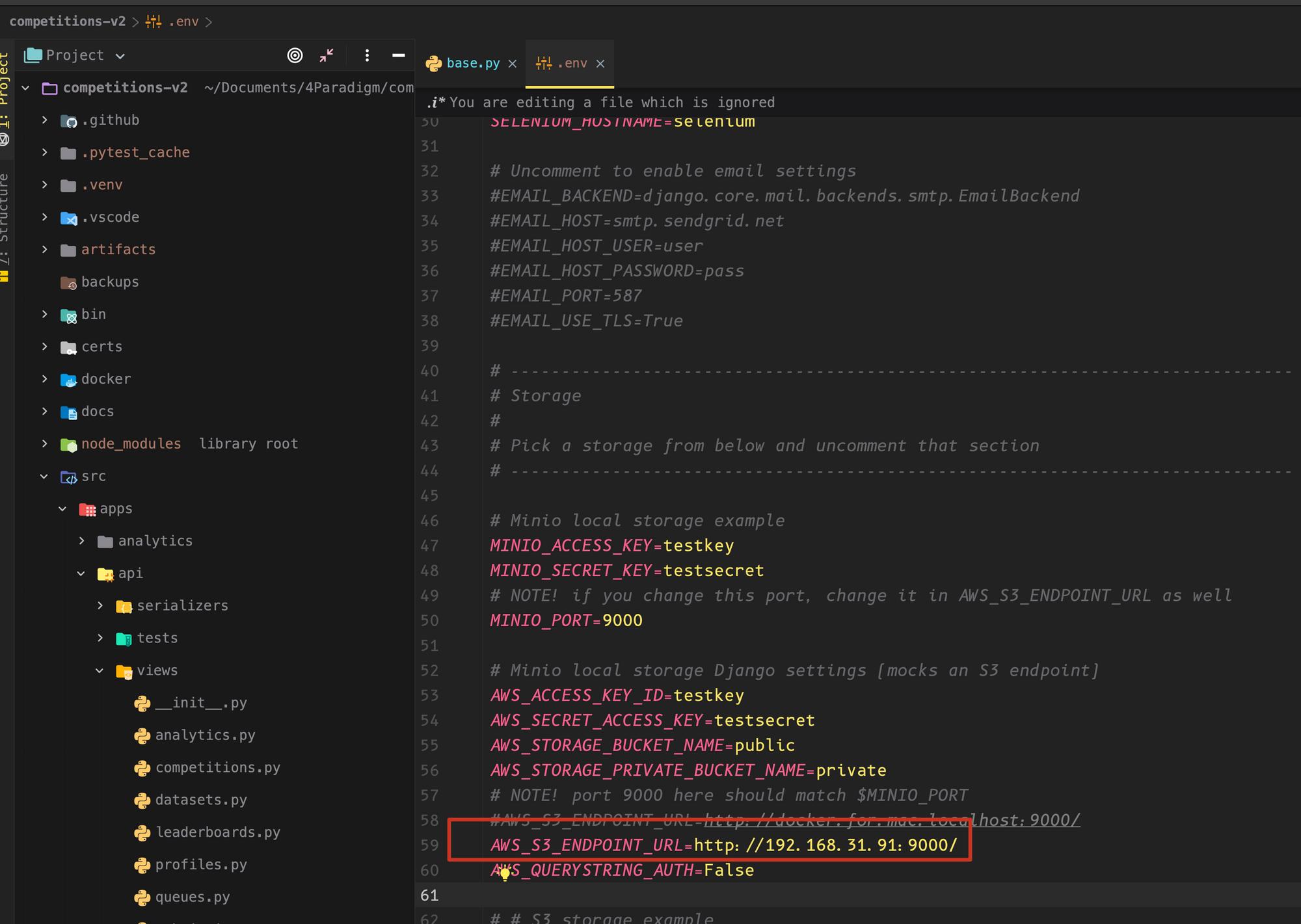Expand the serializers folder
1301x924 pixels.
(x=100, y=605)
